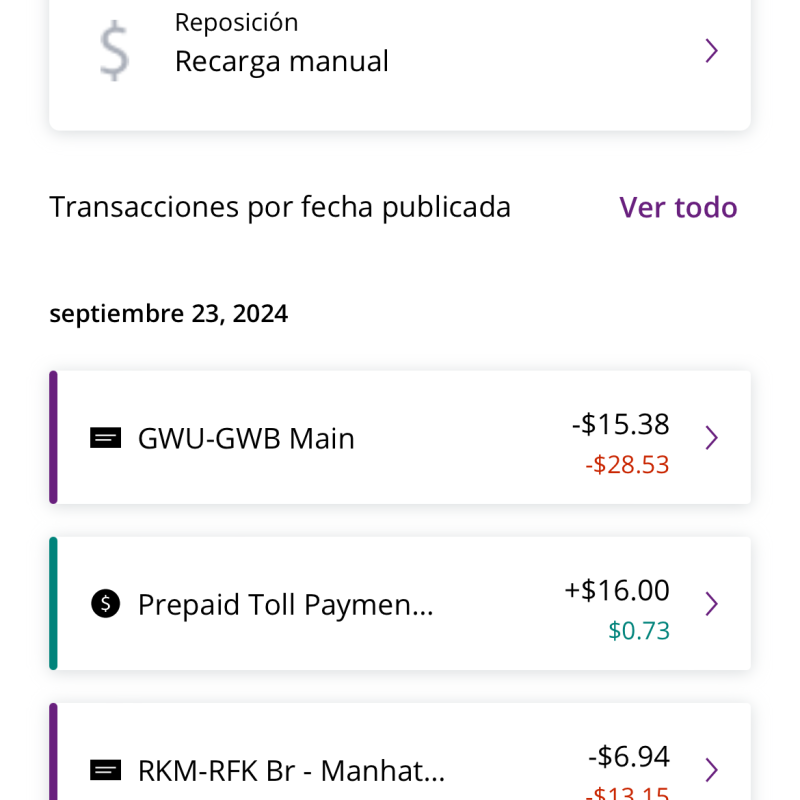Select the -$6.94 toll amount
Viewport: 800px width, 800px height.
(x=629, y=756)
